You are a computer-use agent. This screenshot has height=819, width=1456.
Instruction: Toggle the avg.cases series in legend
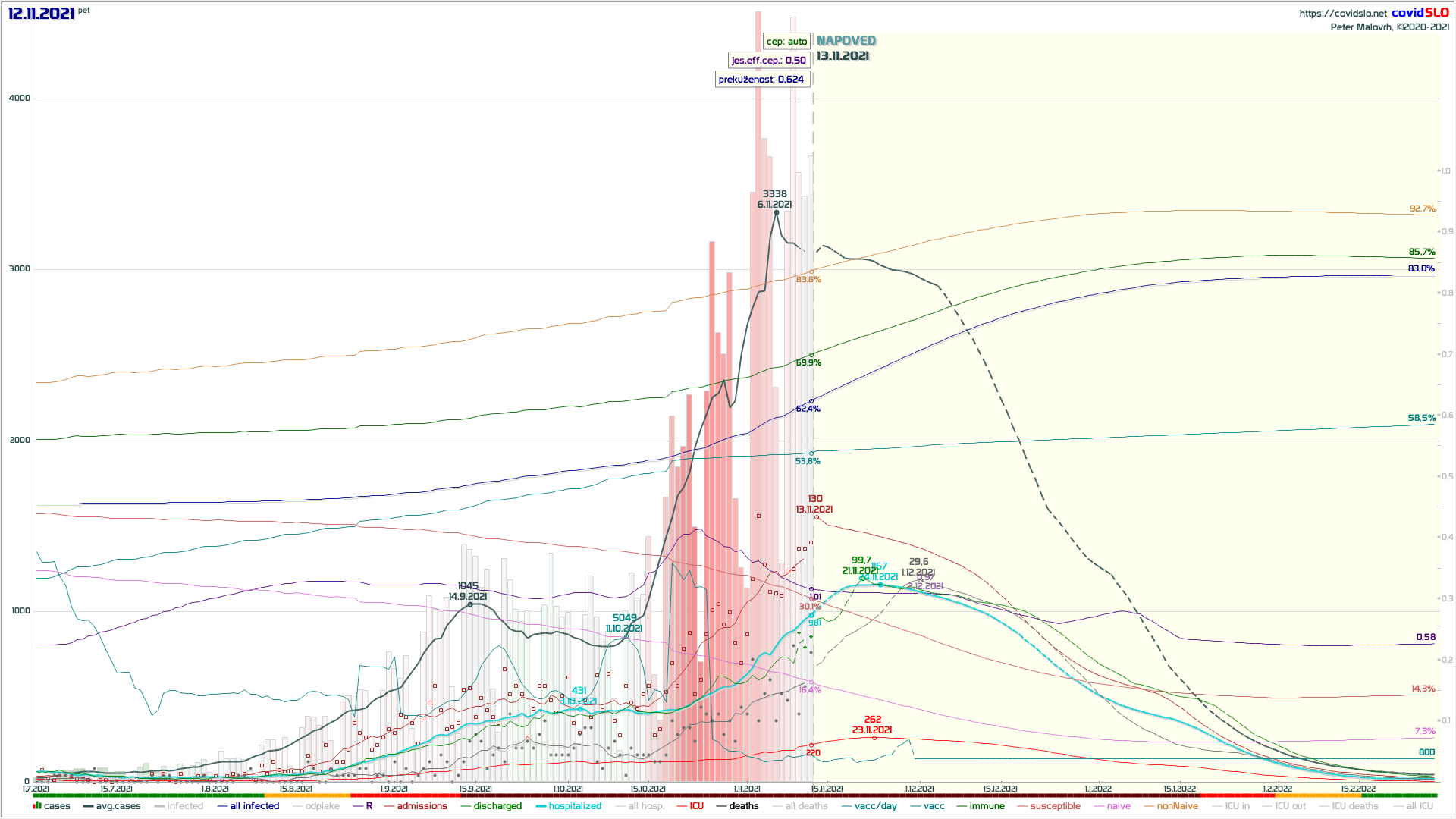pyautogui.click(x=118, y=806)
